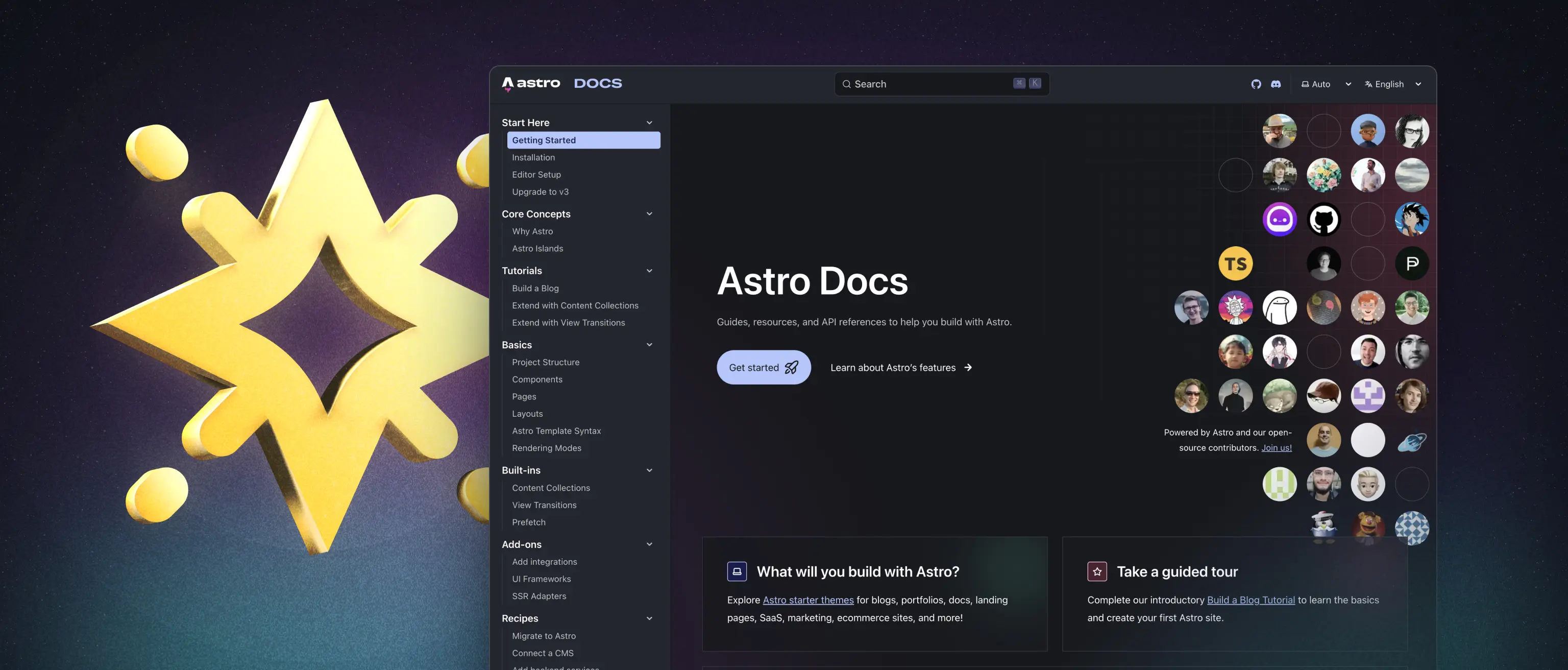Click the translate icon beside English
This screenshot has height=670, width=1568.
point(1368,84)
